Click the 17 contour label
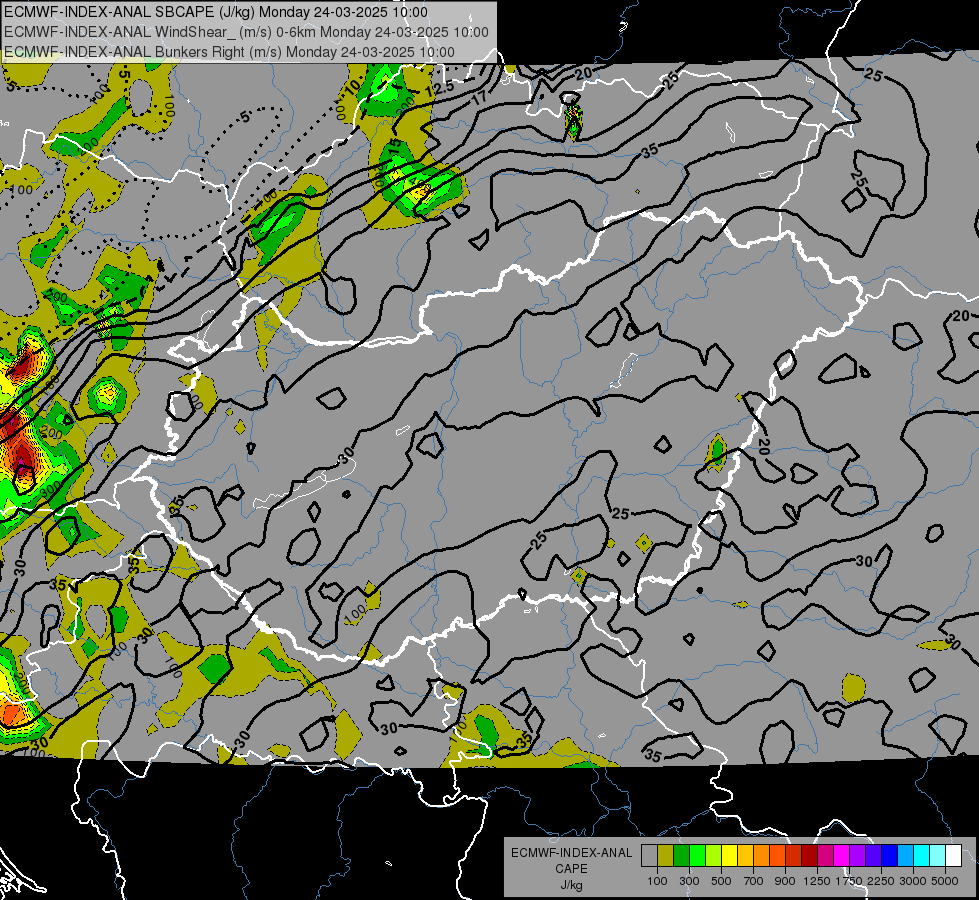Image resolution: width=979 pixels, height=900 pixels. click(479, 97)
